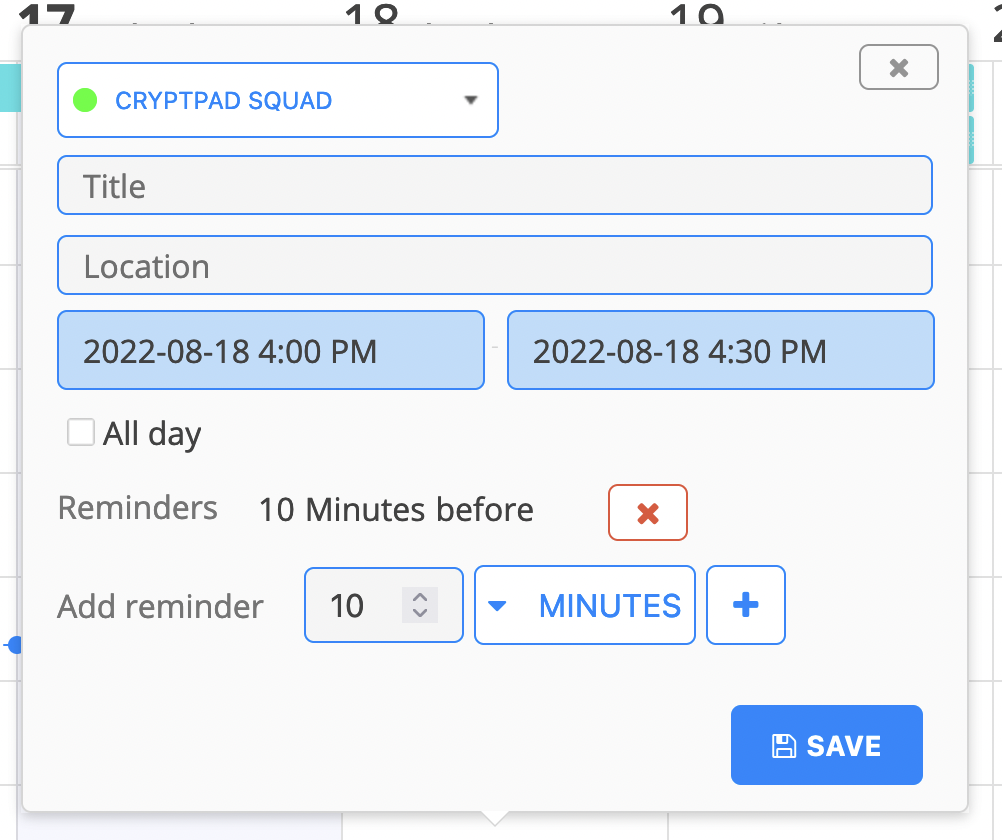The height and width of the screenshot is (840, 1002).
Task: Toggle All day for the event
Action: coord(80,432)
